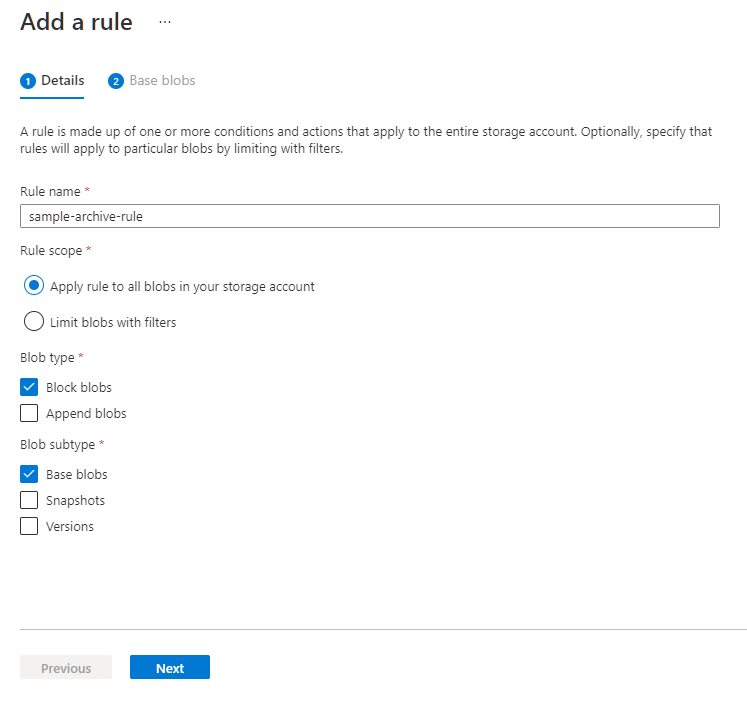Uncheck Base blobs checkbox under Blob subtype
The height and width of the screenshot is (705, 747).
click(29, 474)
